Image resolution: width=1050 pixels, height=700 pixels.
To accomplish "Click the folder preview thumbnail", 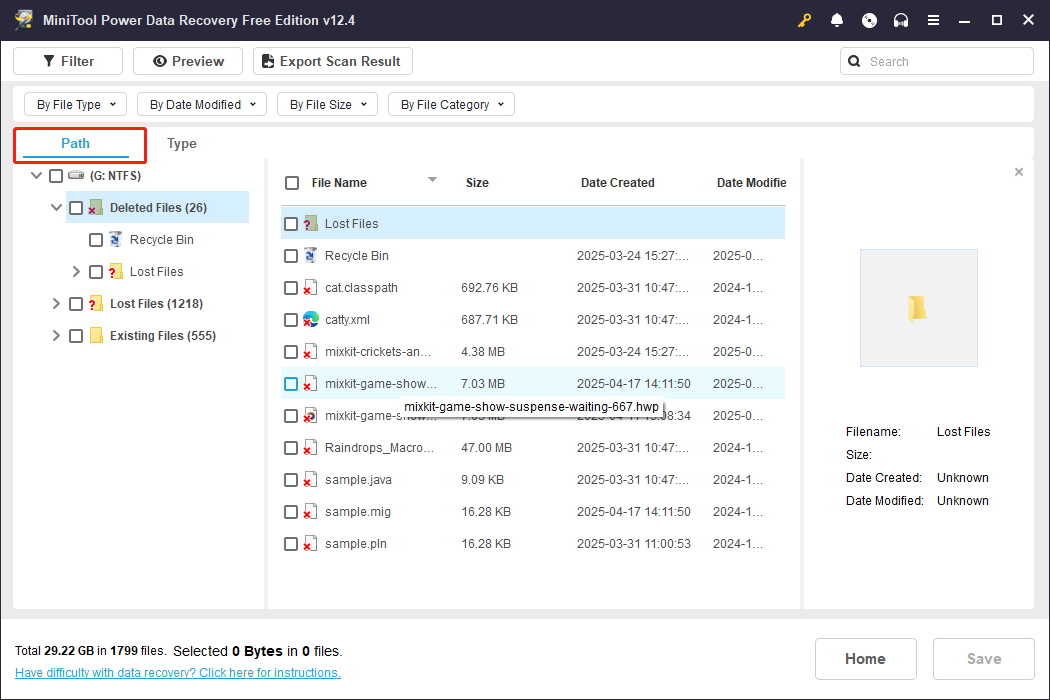I will (x=918, y=308).
